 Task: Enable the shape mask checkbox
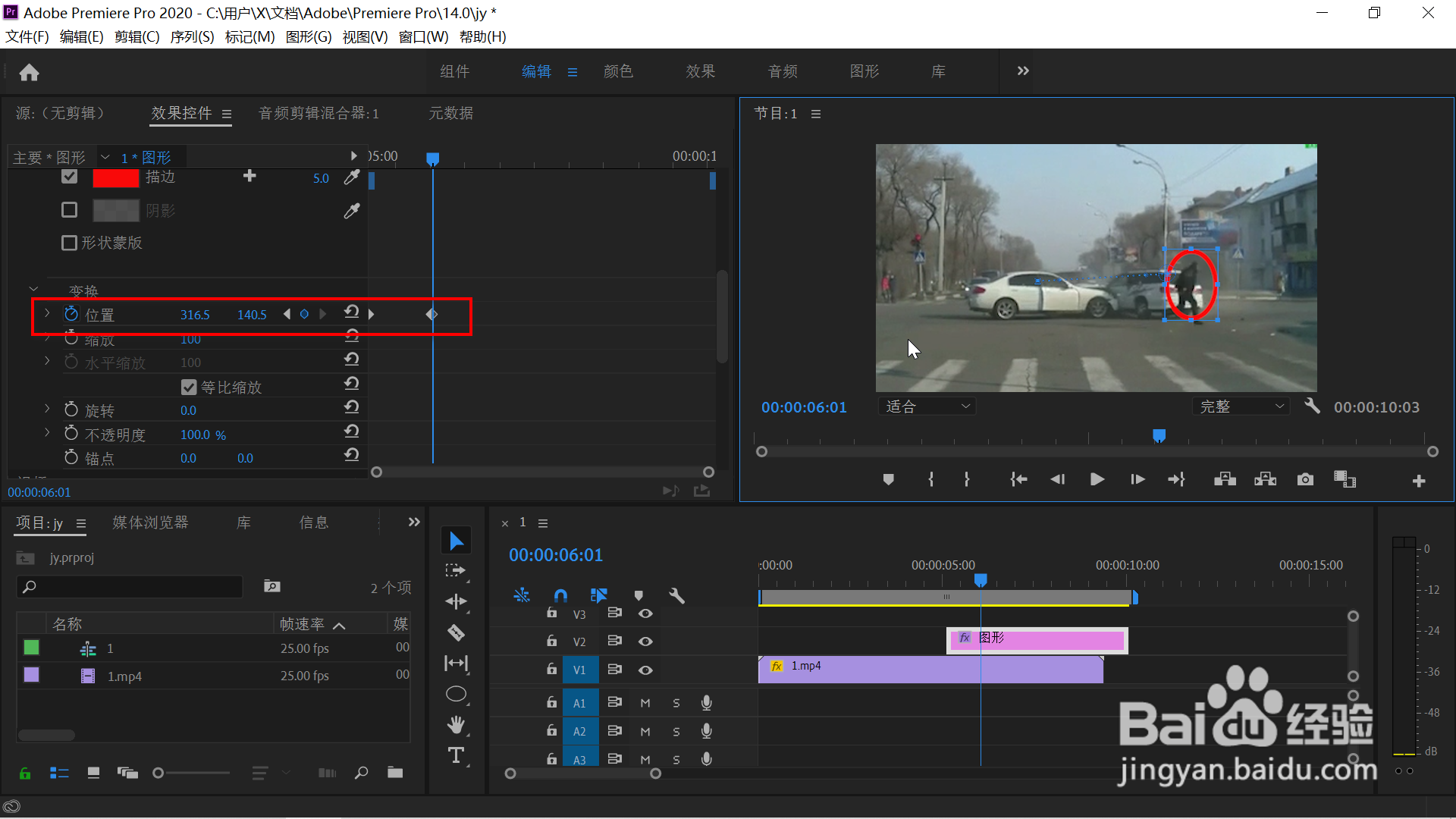69,243
